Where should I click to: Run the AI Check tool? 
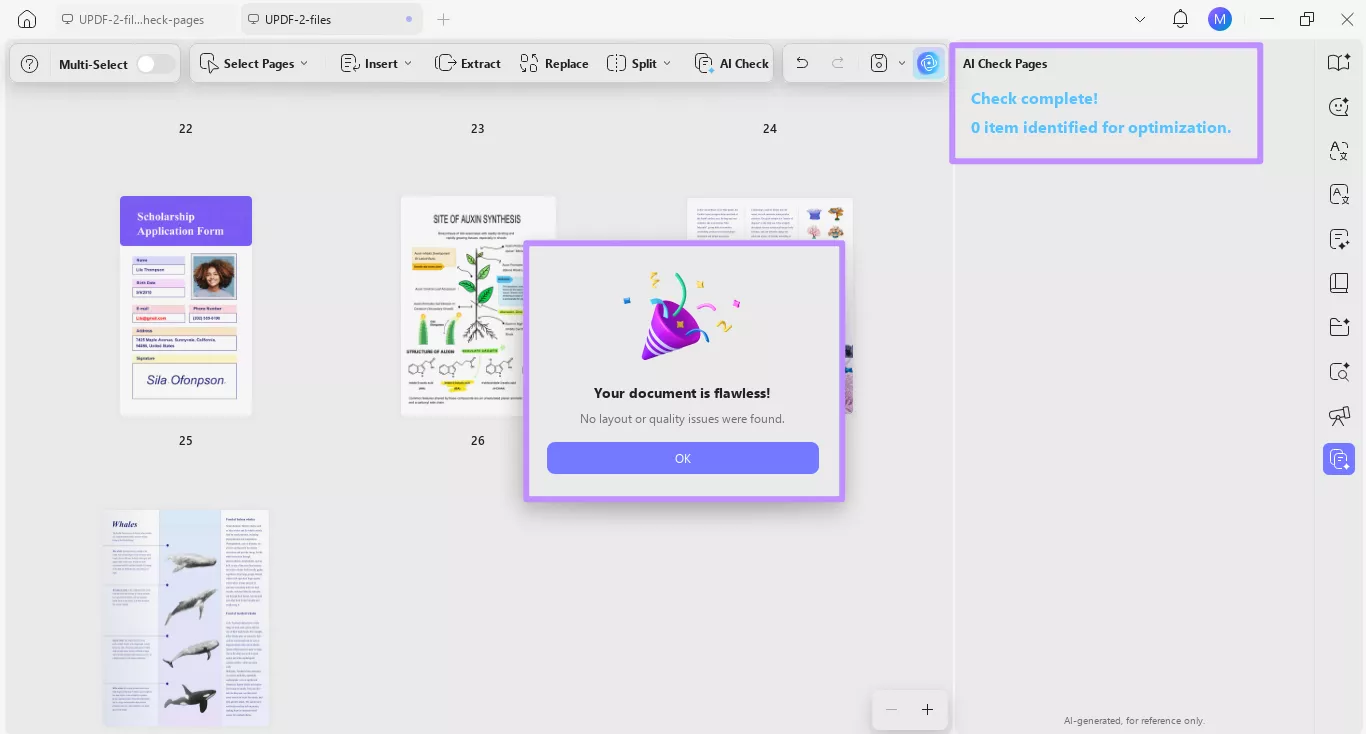(x=732, y=64)
